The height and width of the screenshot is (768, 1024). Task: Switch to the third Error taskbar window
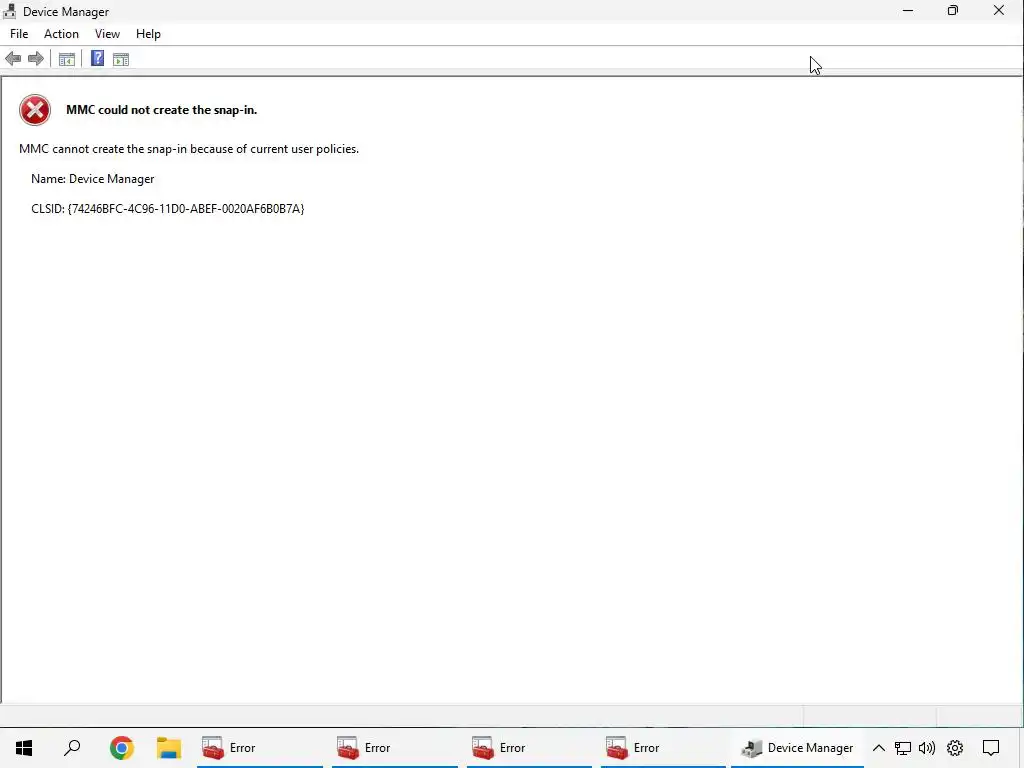[x=529, y=748]
